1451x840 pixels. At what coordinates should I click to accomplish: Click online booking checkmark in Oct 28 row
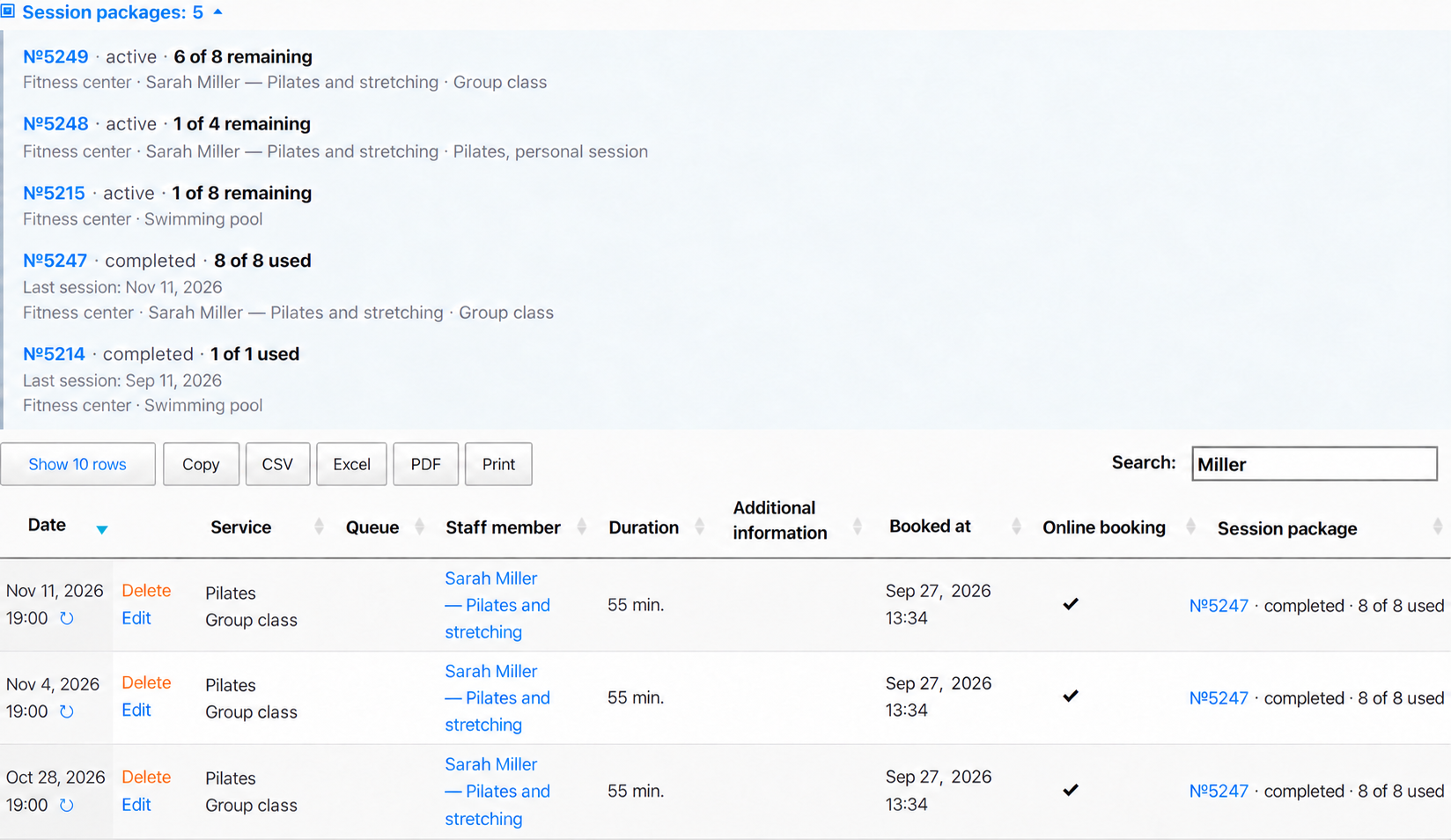coord(1071,790)
